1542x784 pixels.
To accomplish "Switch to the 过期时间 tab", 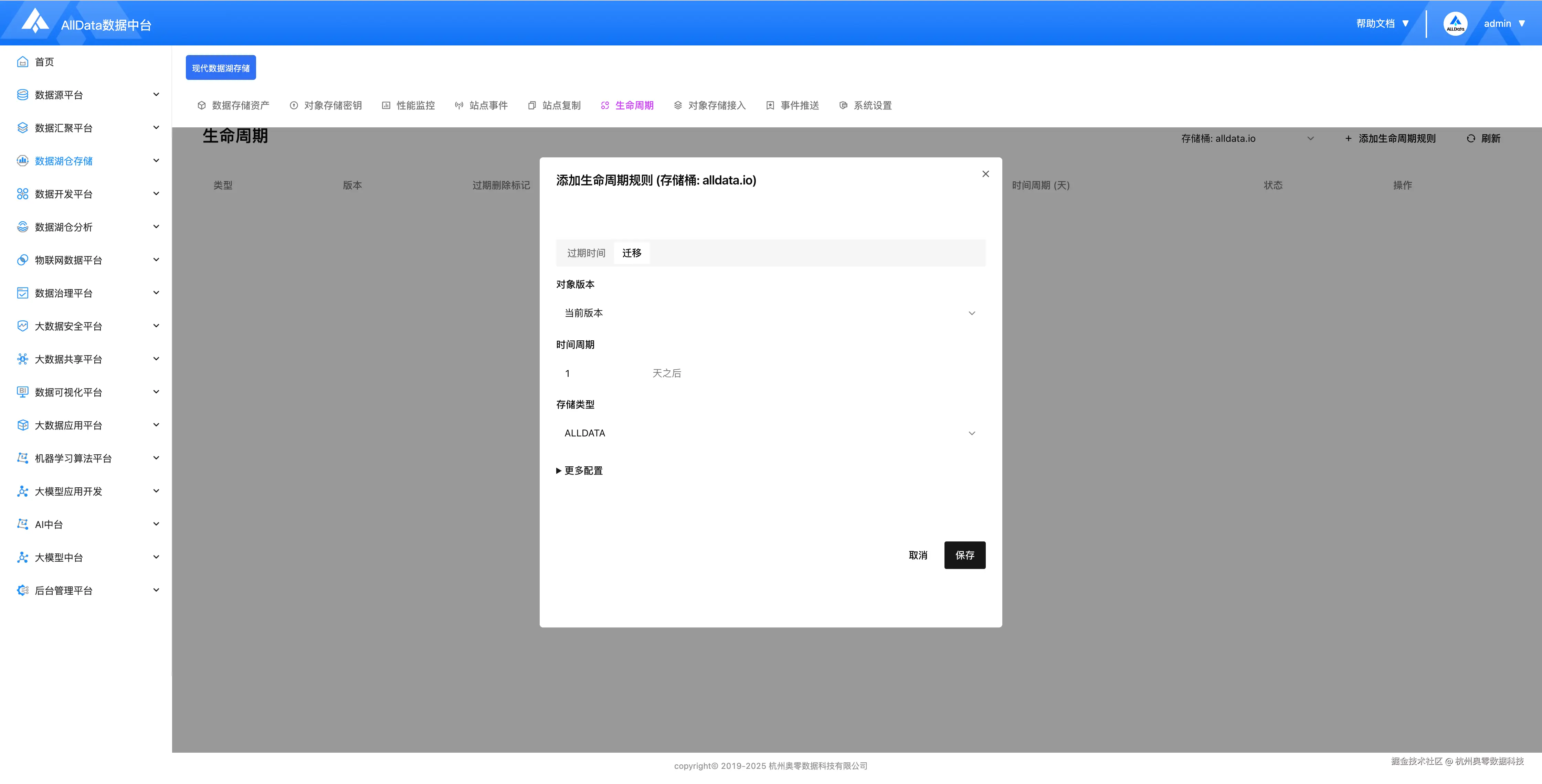I will tap(585, 253).
